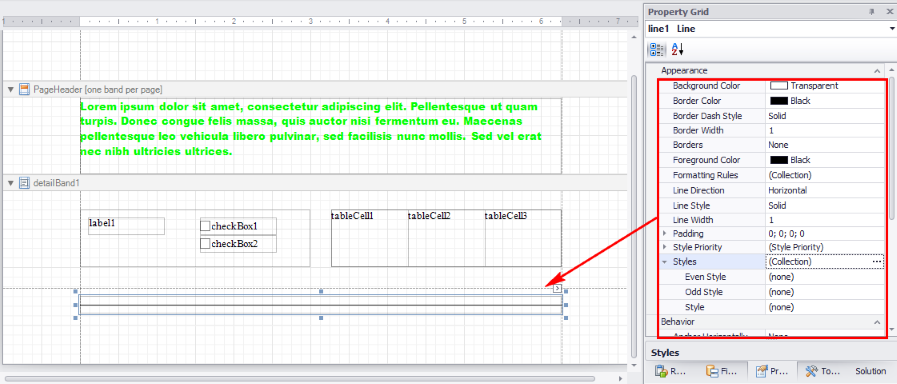Image resolution: width=897 pixels, height=384 pixels.
Task: Select tableCell2 in the table
Action: click(x=447, y=237)
